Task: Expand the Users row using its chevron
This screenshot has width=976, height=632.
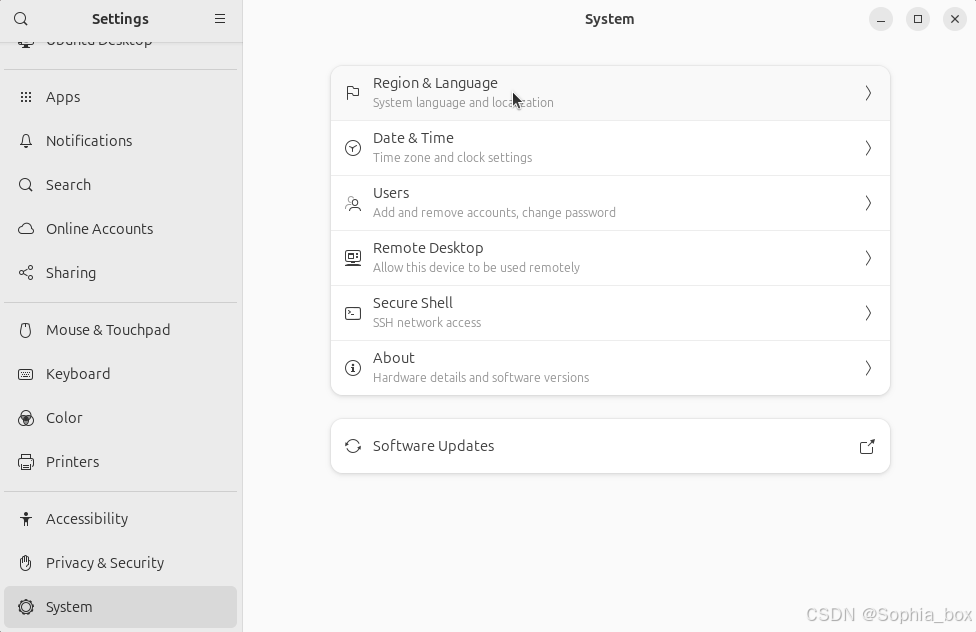Action: coord(867,203)
